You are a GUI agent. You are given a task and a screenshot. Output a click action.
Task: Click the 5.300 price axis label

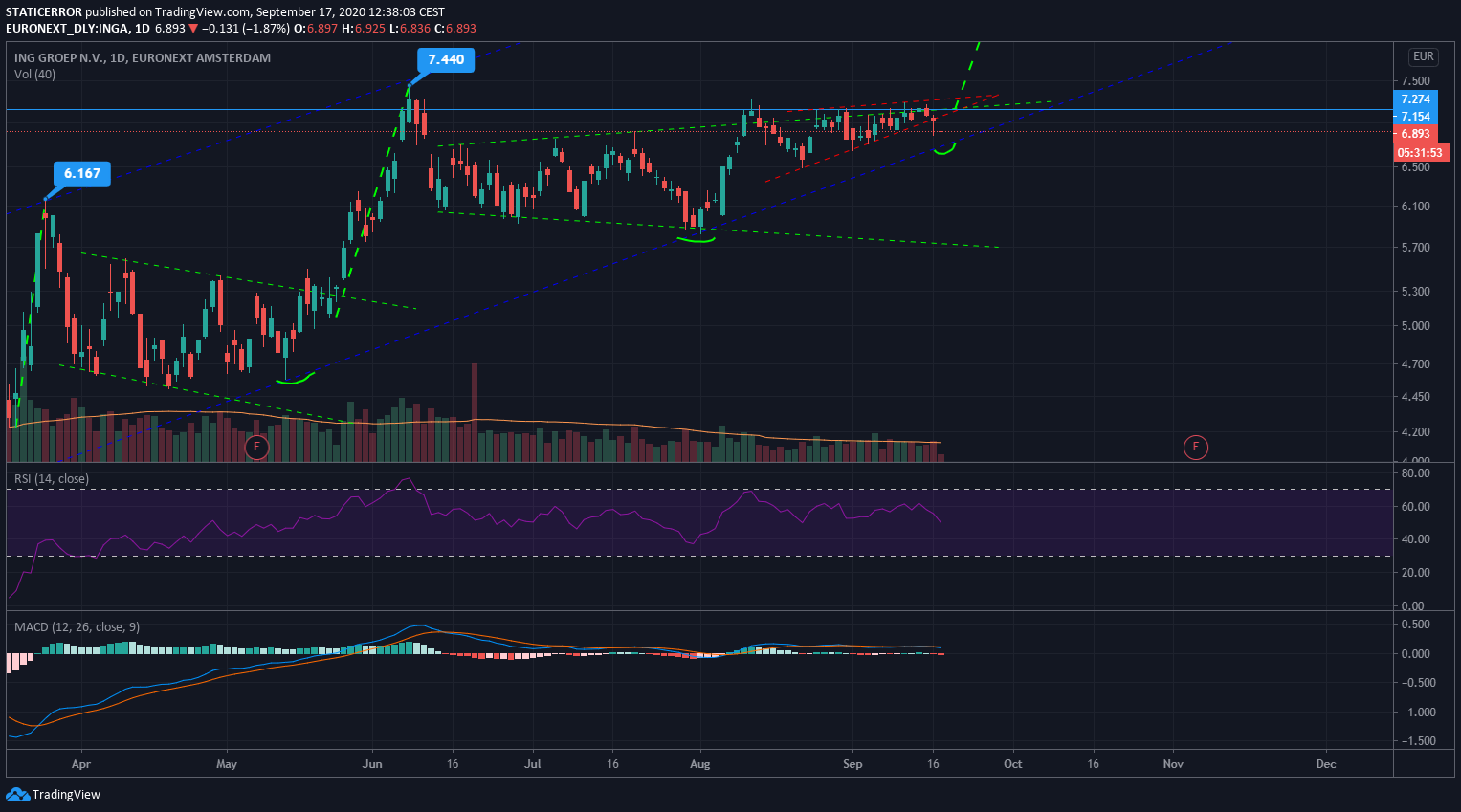(x=1415, y=292)
